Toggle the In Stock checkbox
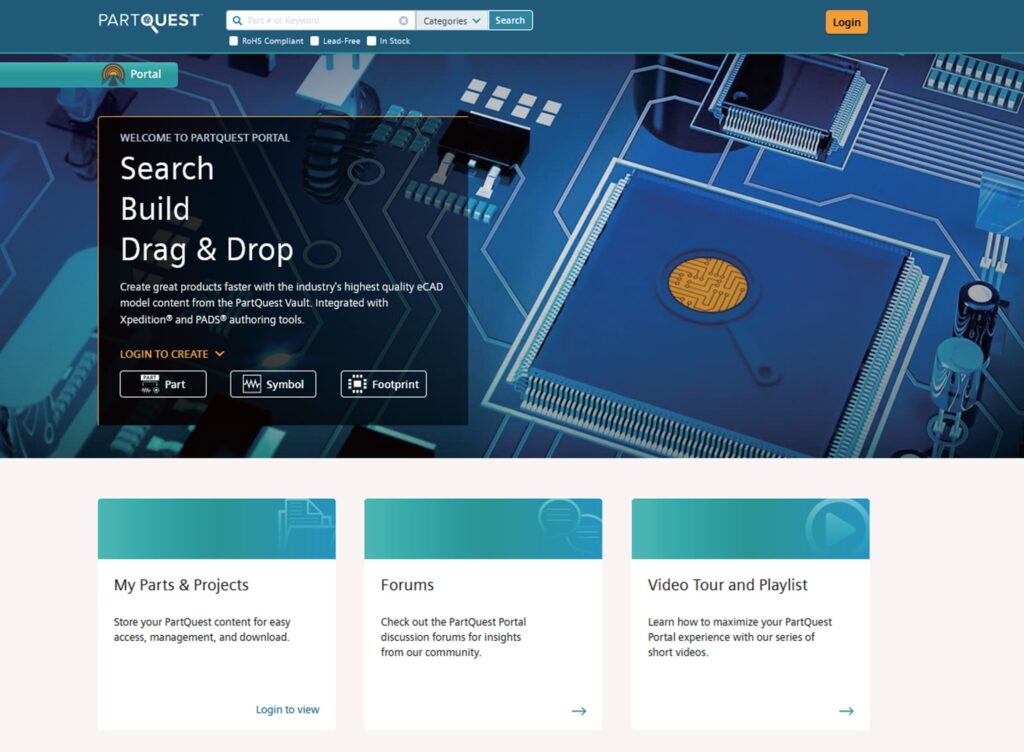This screenshot has width=1024, height=752. pos(372,41)
